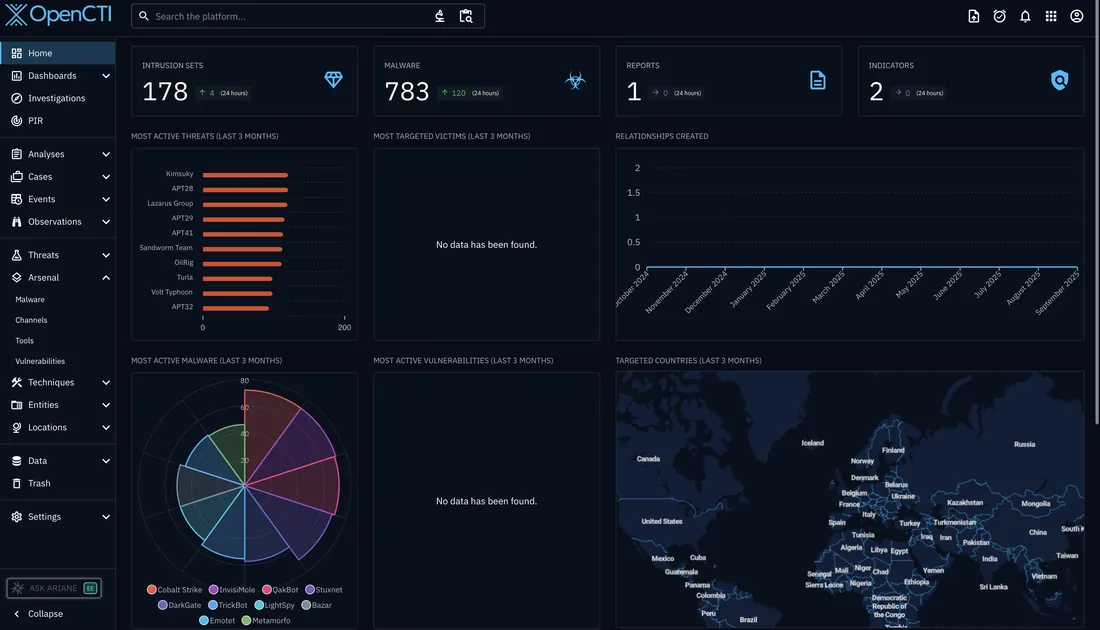Click the Lazarus Group threat bar
Image resolution: width=1100 pixels, height=630 pixels.
tap(245, 204)
